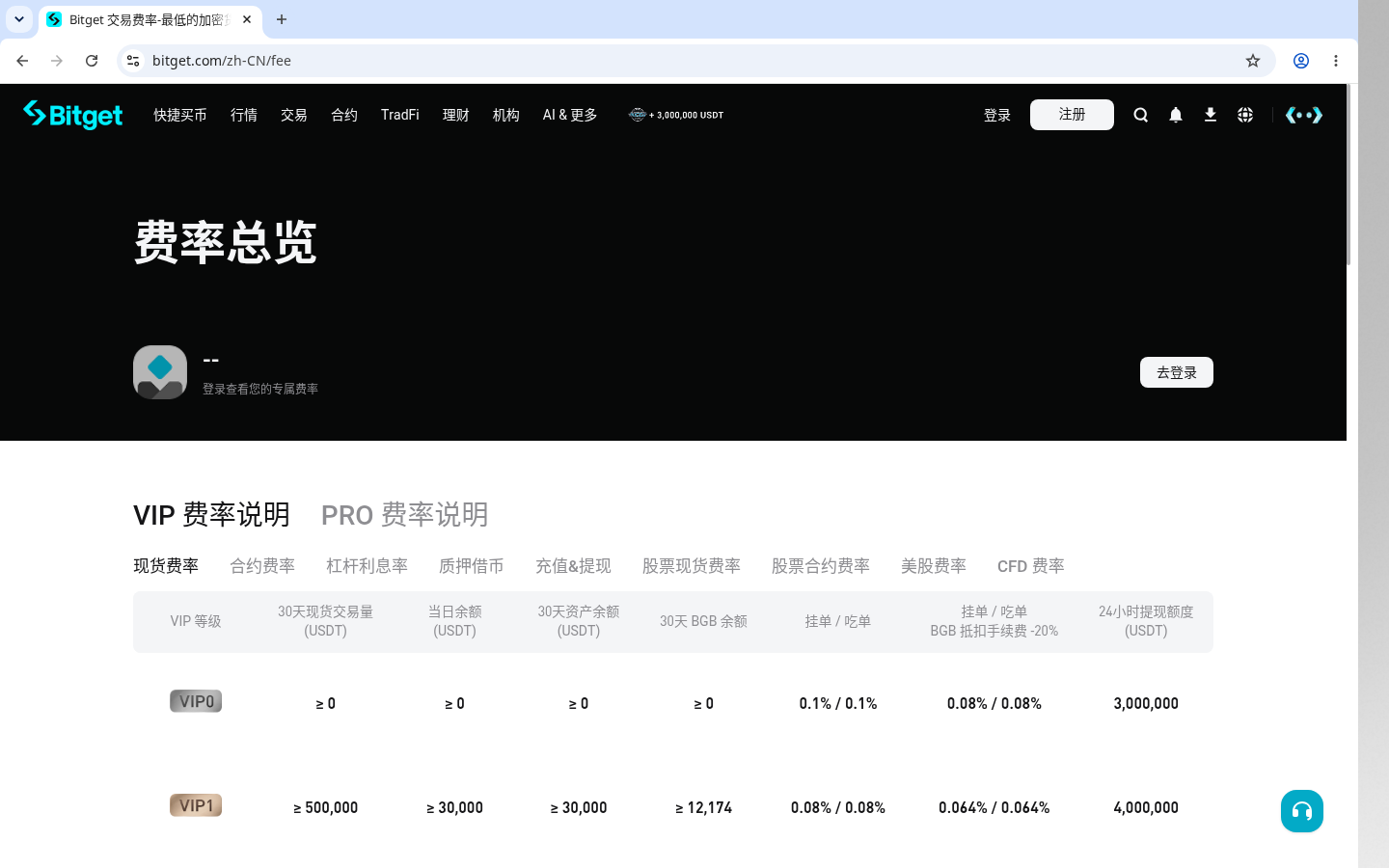
Task: Open the headset support chat button
Action: (x=1302, y=811)
